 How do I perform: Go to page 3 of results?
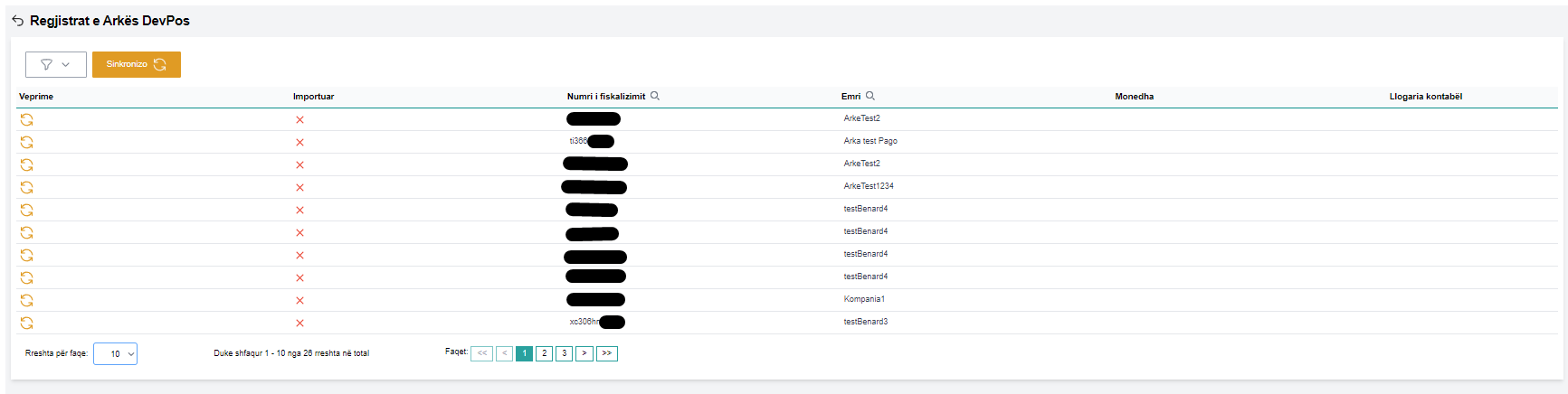click(x=564, y=353)
